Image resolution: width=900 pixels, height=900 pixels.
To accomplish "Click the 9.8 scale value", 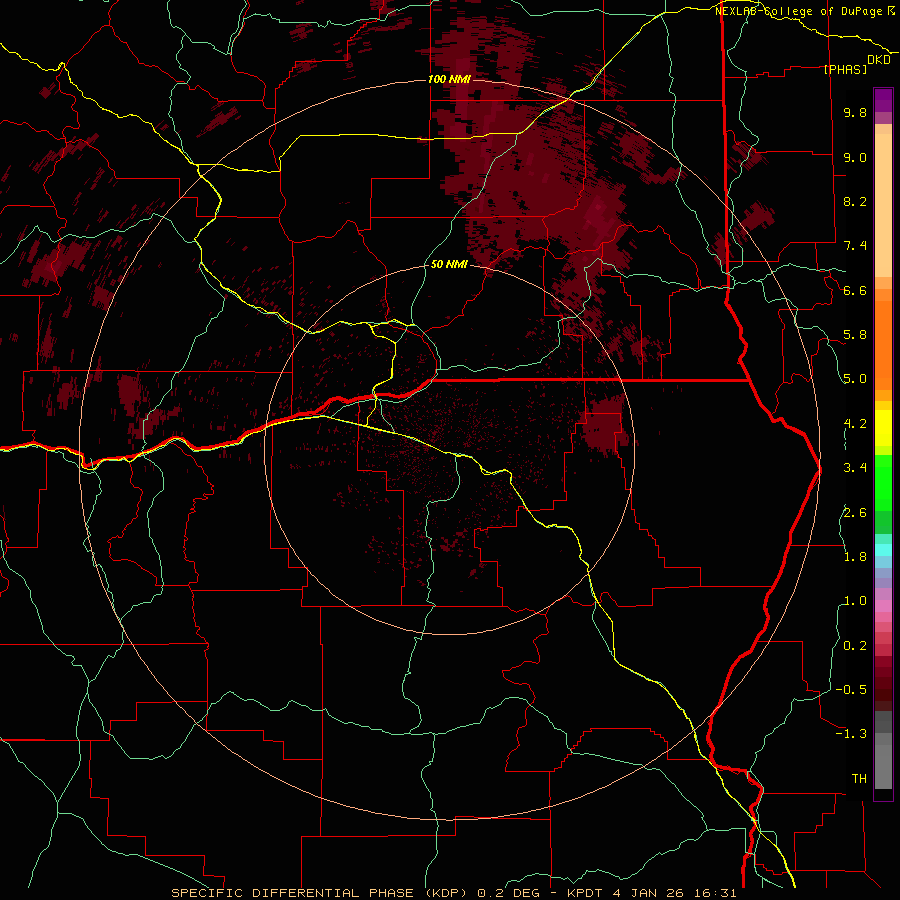I will coord(855,113).
